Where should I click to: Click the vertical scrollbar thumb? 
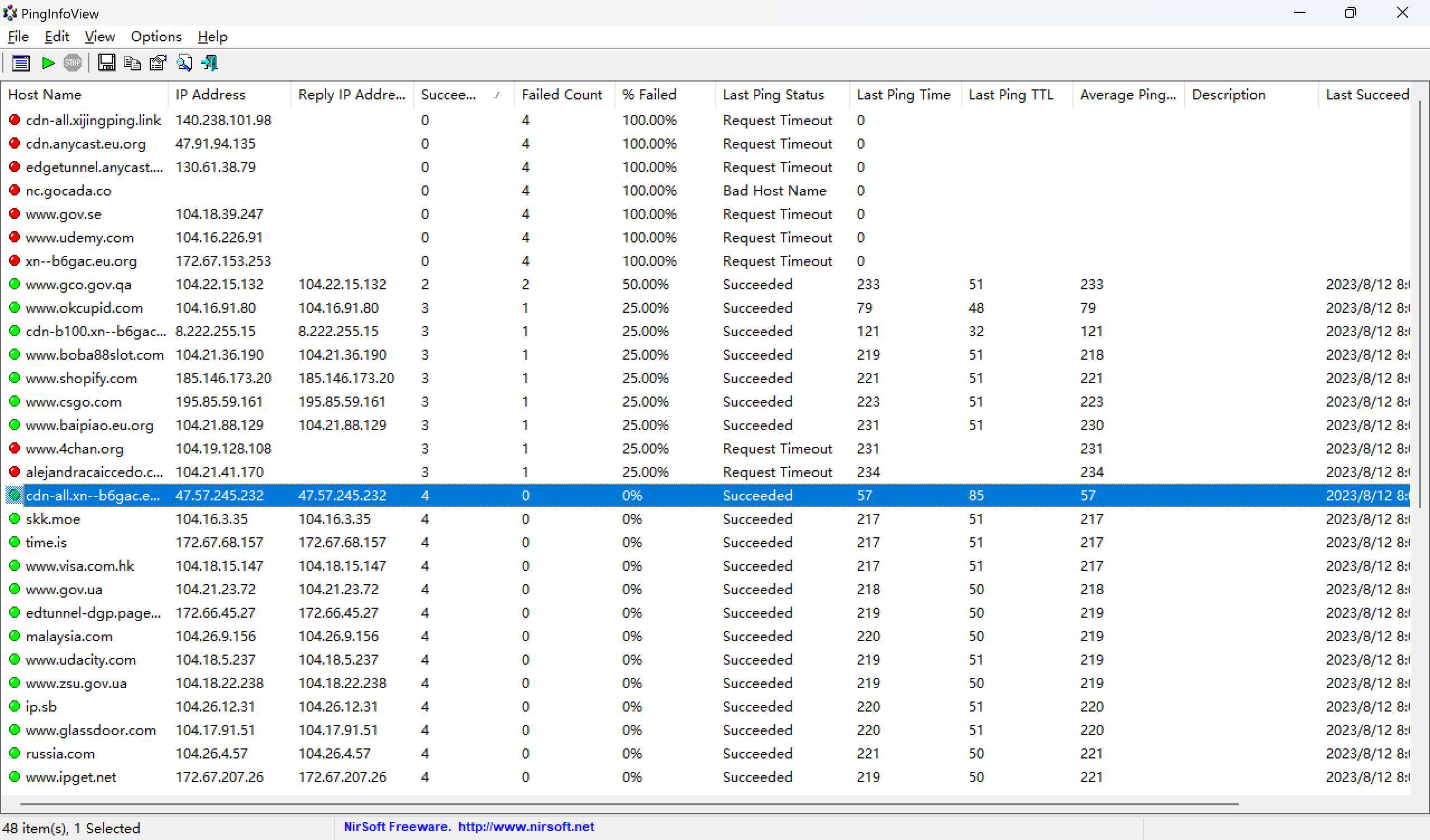1419,304
